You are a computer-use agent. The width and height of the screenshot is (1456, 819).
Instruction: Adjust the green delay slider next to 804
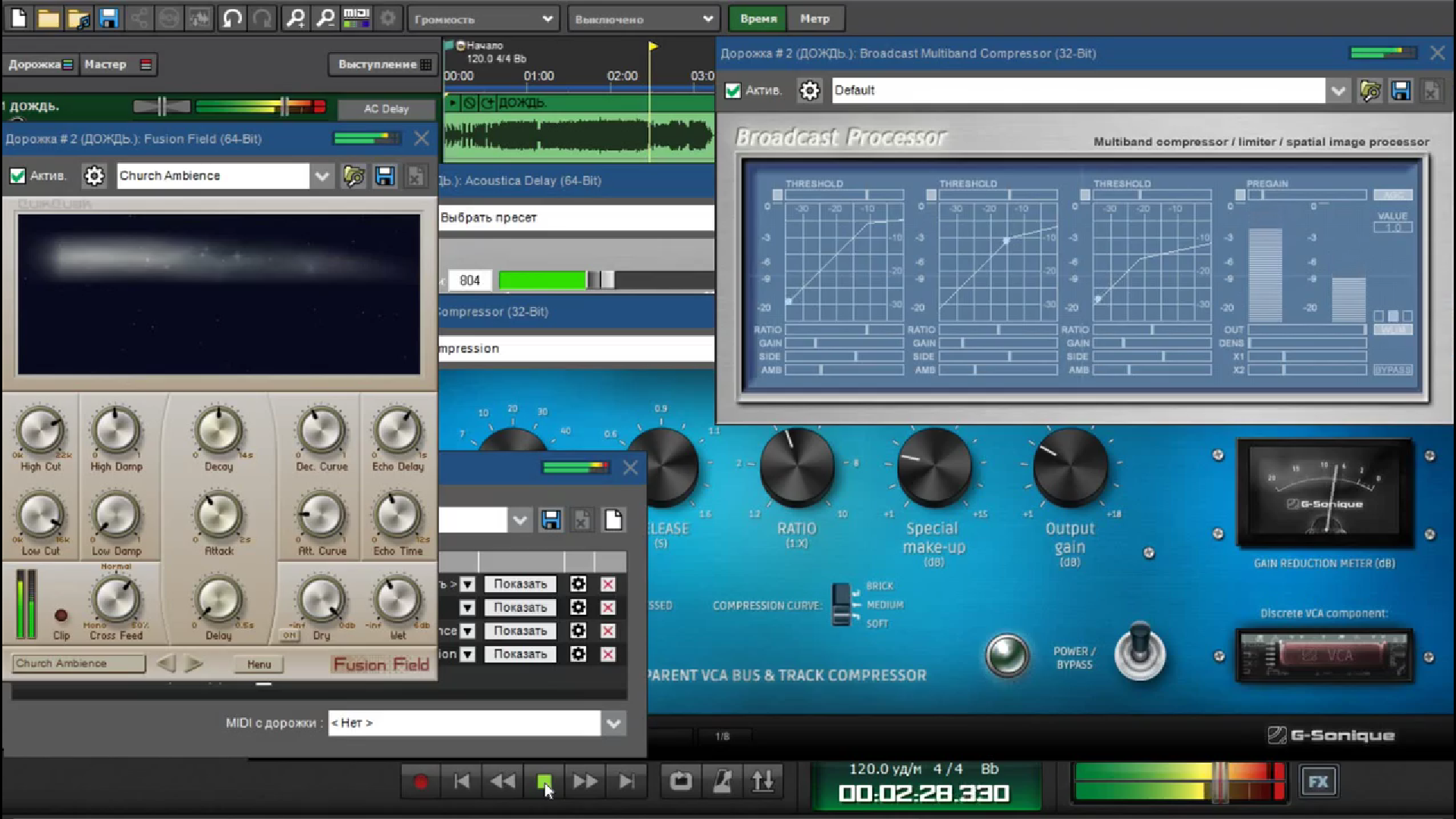(x=607, y=281)
